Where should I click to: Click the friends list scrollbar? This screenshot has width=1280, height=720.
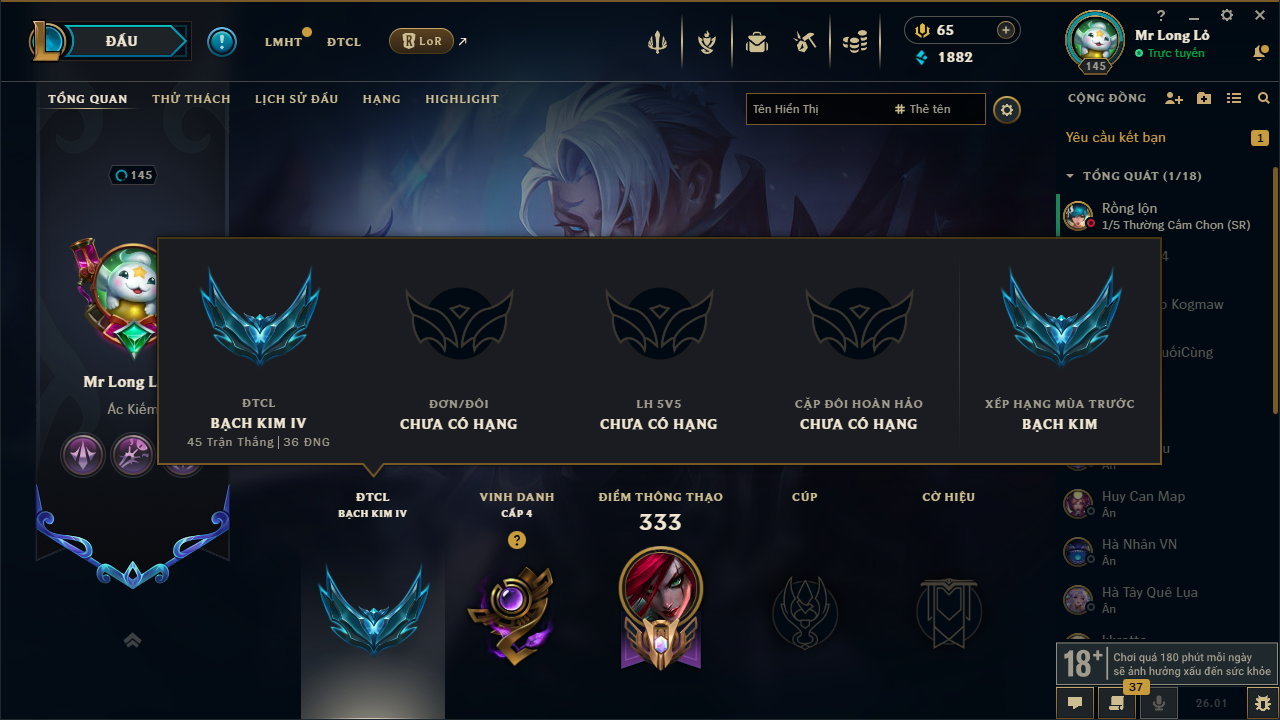(x=1275, y=290)
